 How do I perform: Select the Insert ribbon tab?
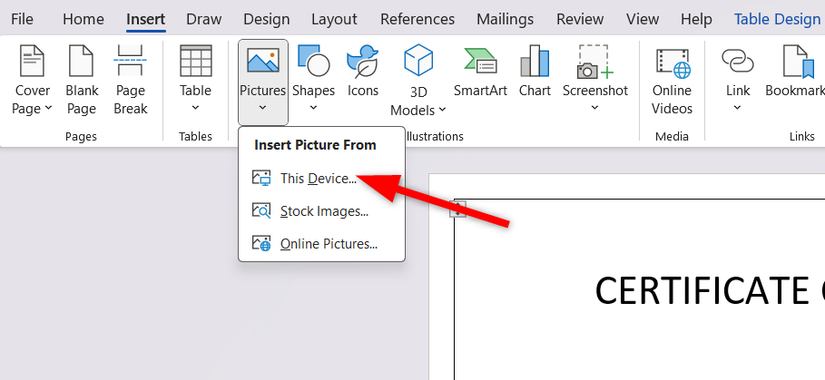coord(146,19)
